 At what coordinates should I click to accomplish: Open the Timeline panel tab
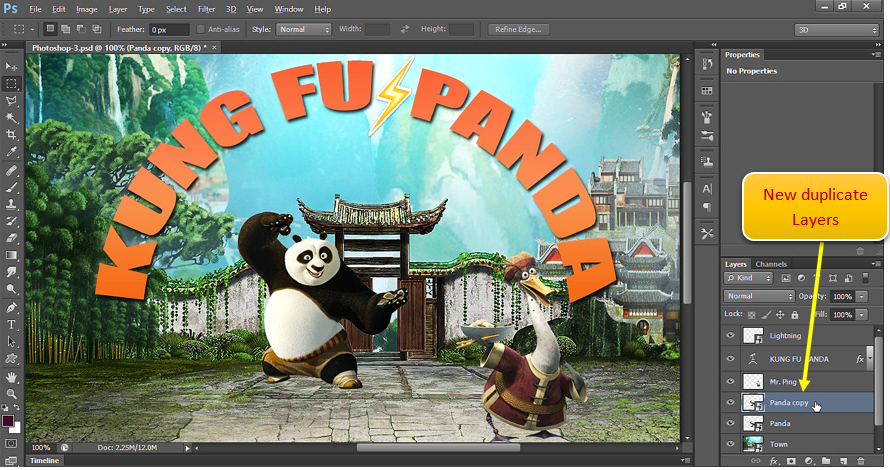[44, 460]
